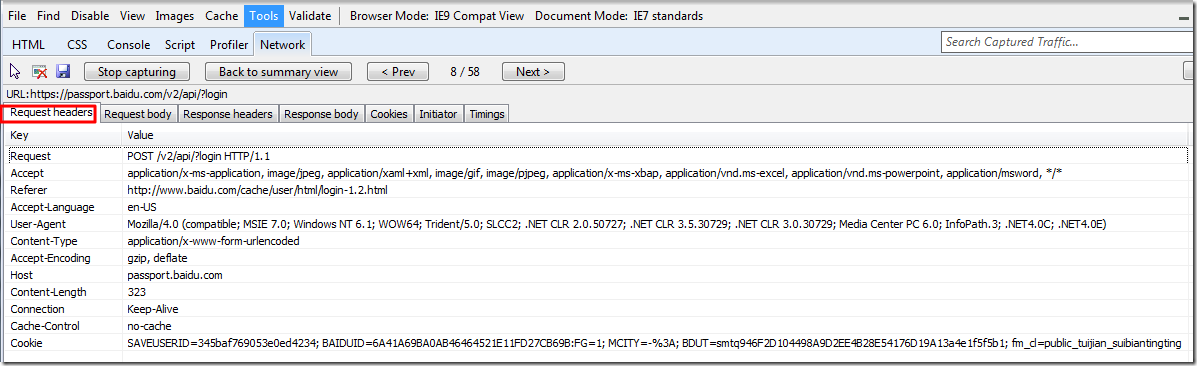Select element by click arrow icon

click(x=15, y=72)
